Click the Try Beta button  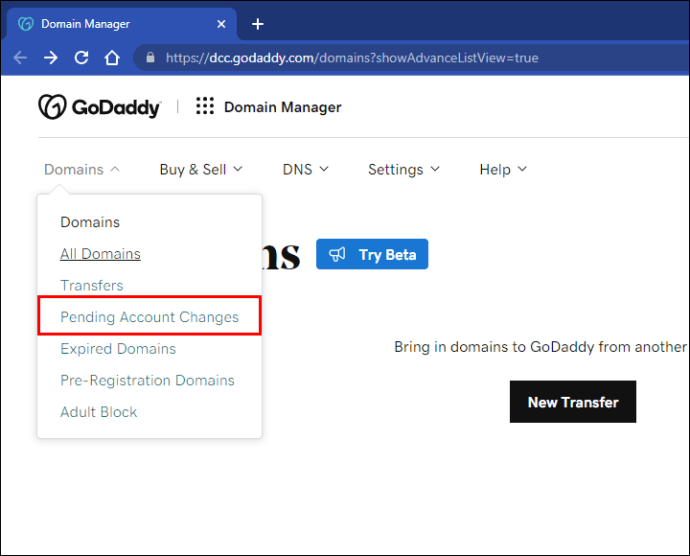pos(372,254)
